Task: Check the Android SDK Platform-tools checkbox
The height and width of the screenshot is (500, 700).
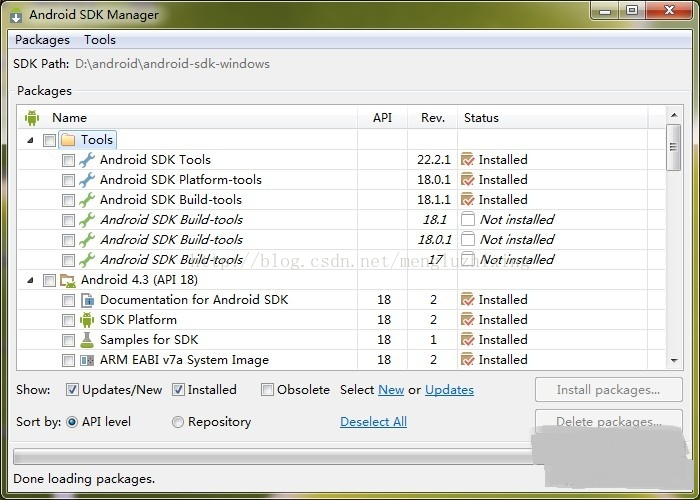Action: 68,180
